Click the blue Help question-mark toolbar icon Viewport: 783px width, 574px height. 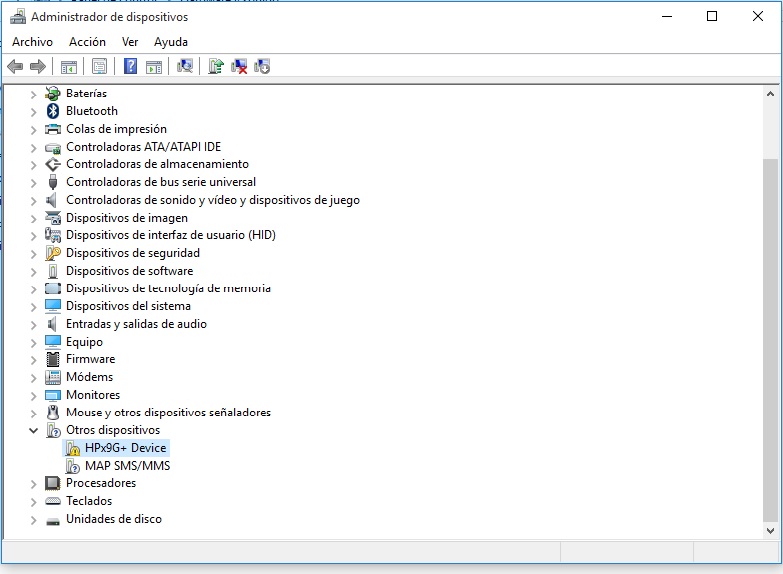[x=130, y=67]
